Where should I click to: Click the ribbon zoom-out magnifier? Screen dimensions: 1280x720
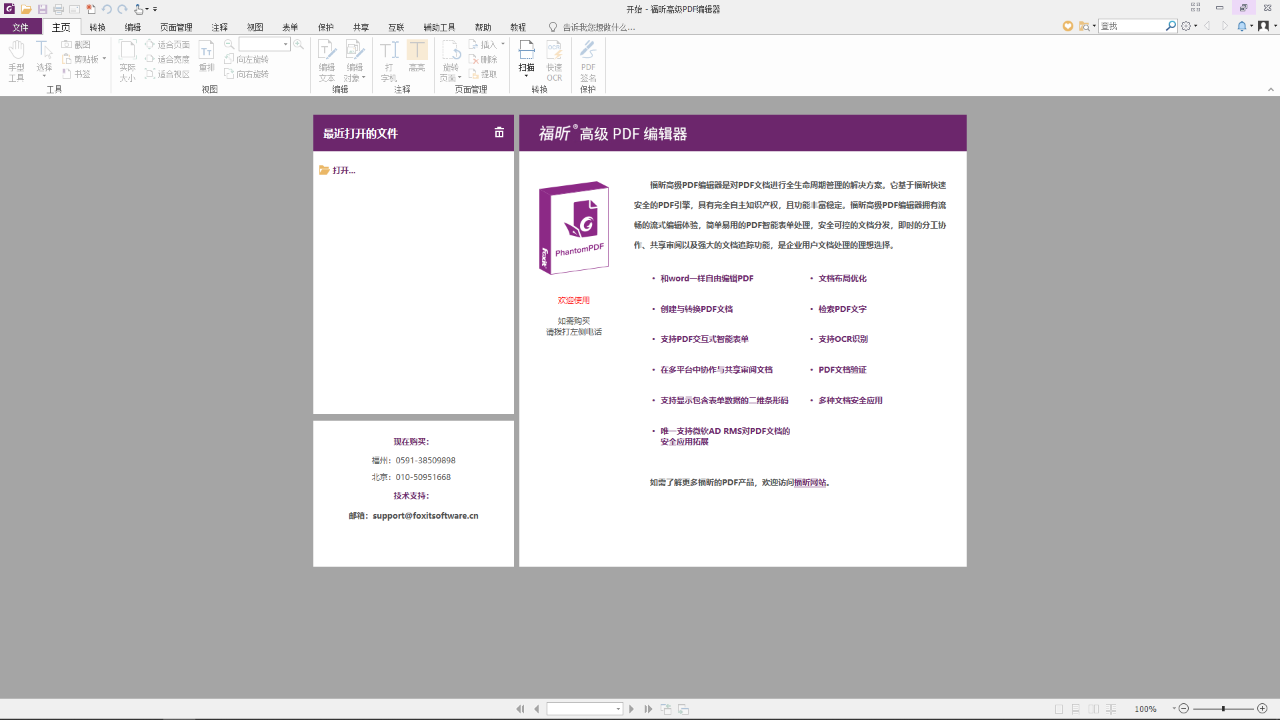point(229,45)
